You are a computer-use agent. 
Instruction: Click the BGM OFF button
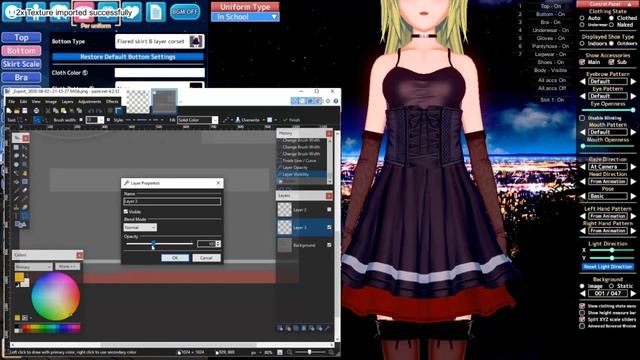click(x=185, y=12)
